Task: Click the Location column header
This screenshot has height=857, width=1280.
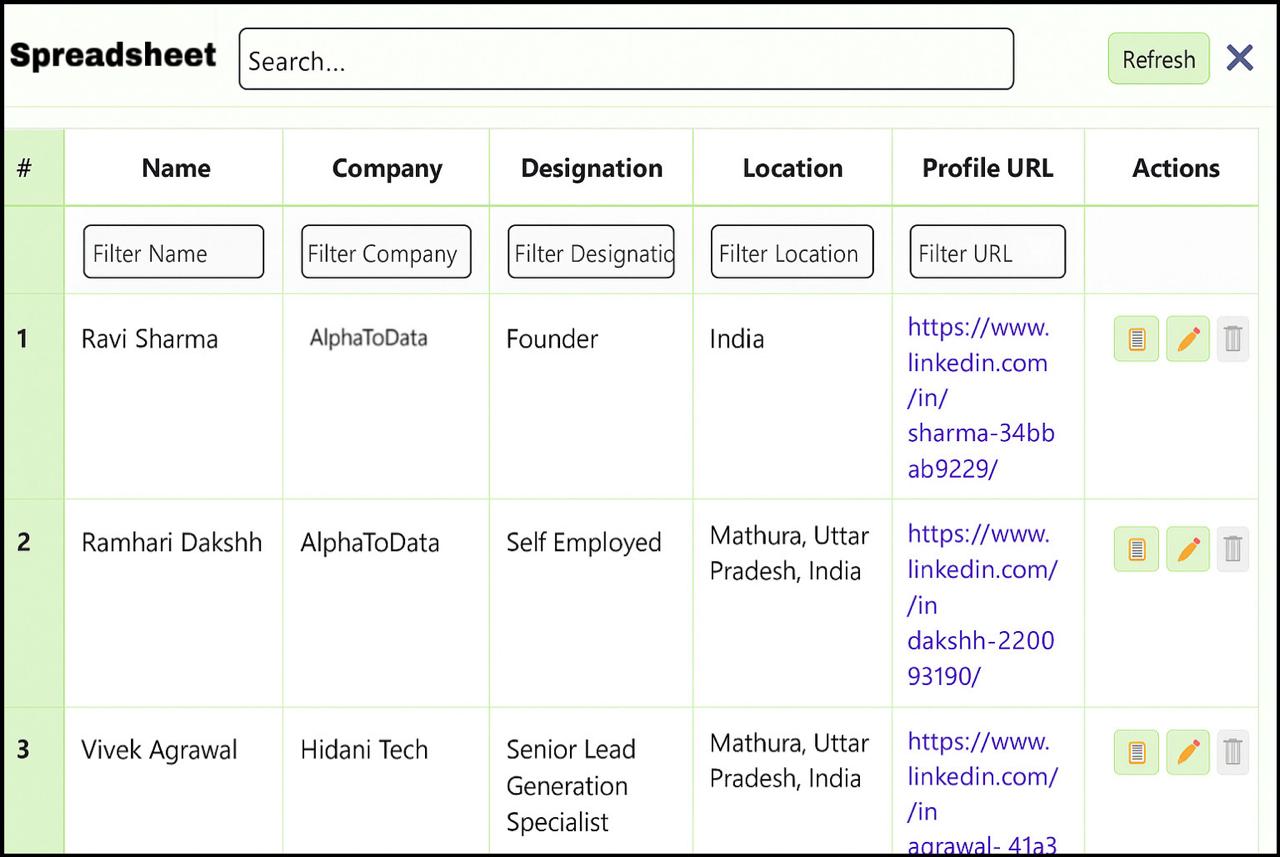Action: (x=793, y=168)
